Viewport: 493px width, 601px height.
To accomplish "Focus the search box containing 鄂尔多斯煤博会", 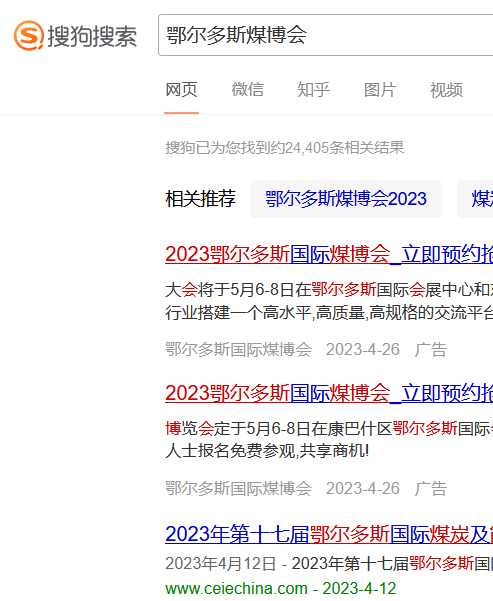I will pos(325,35).
